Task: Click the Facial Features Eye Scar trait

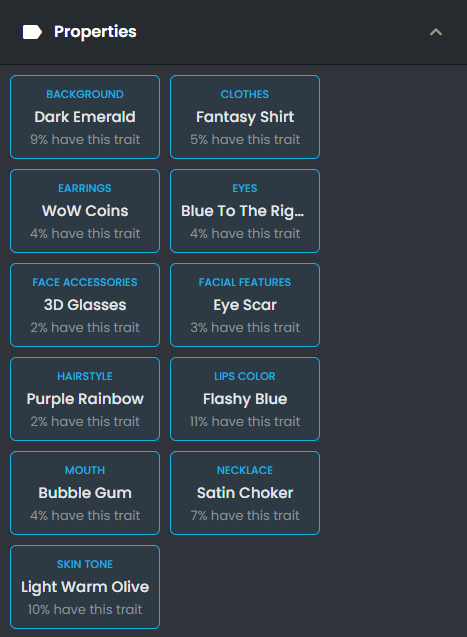Action: [x=245, y=305]
